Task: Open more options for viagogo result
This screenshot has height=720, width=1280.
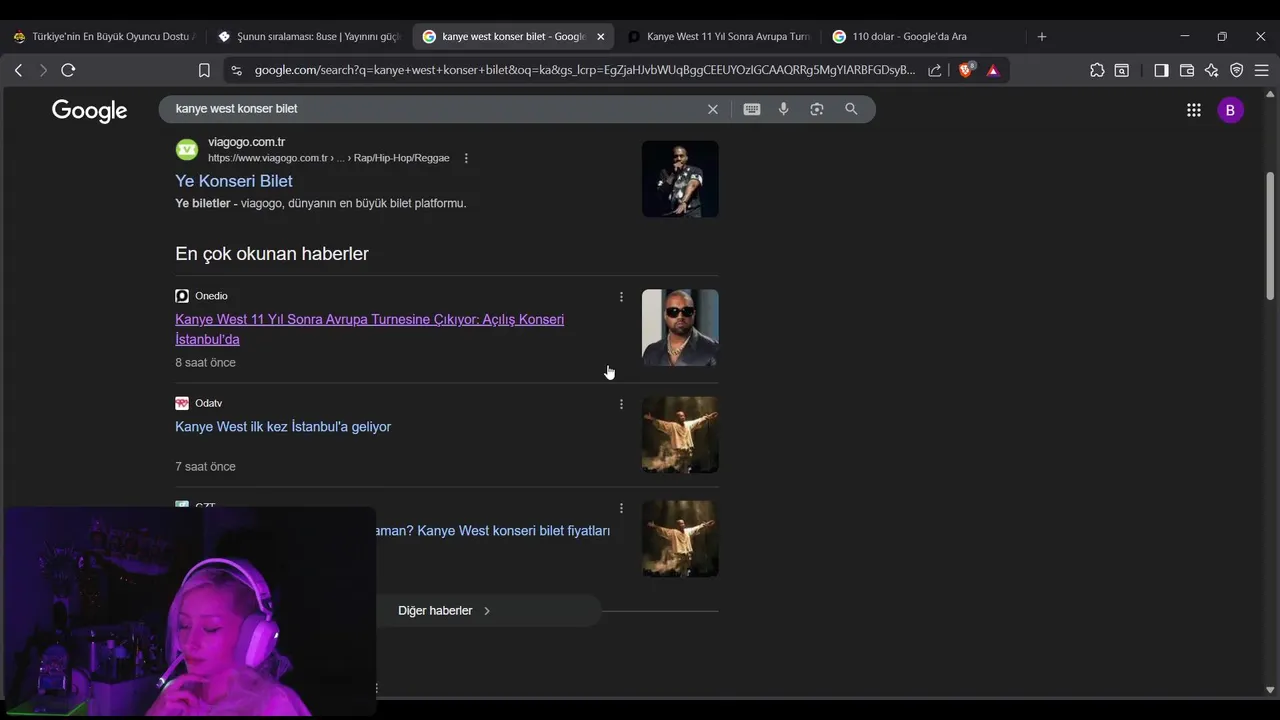Action: pyautogui.click(x=466, y=158)
